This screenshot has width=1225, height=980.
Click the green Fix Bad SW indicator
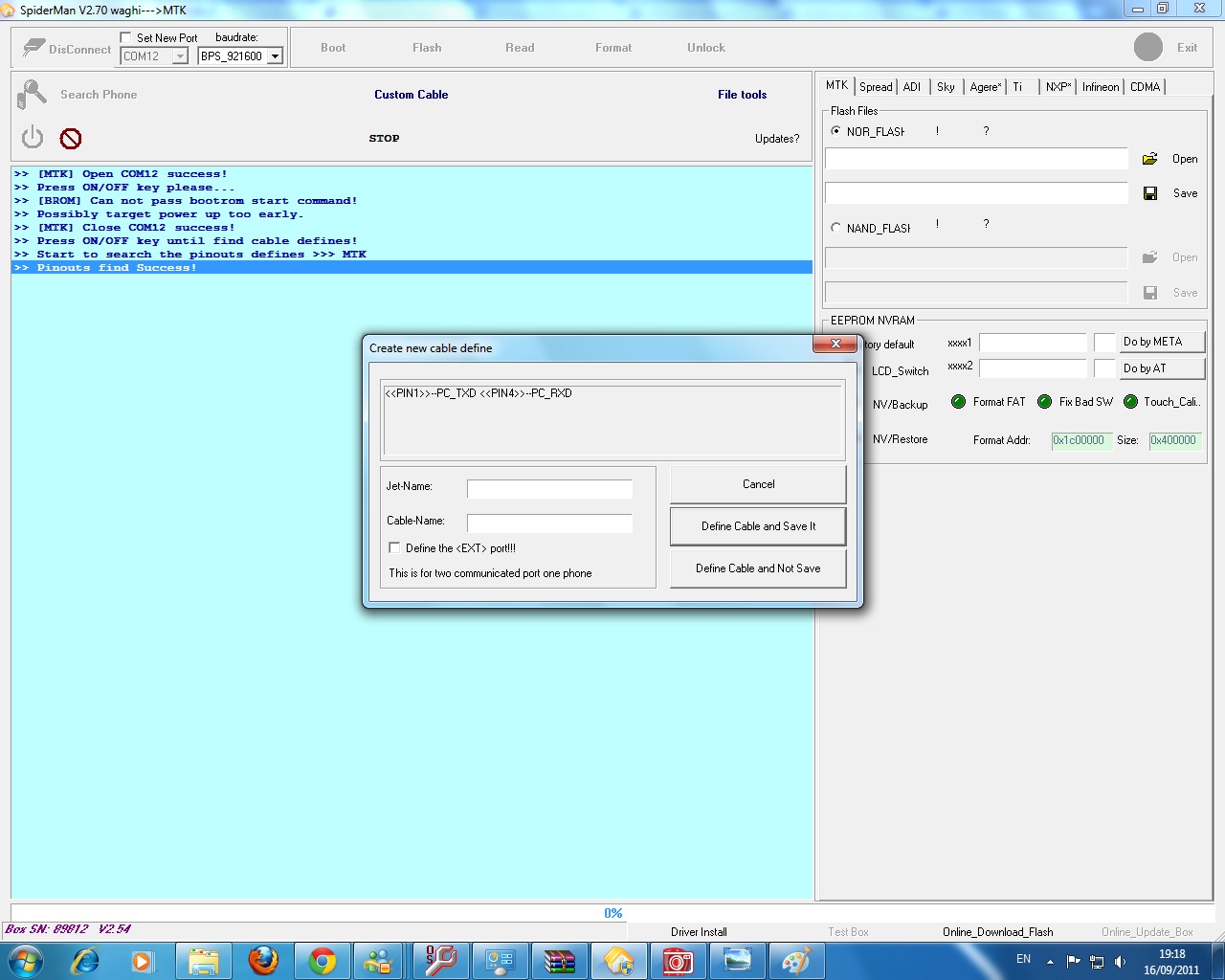1045,402
